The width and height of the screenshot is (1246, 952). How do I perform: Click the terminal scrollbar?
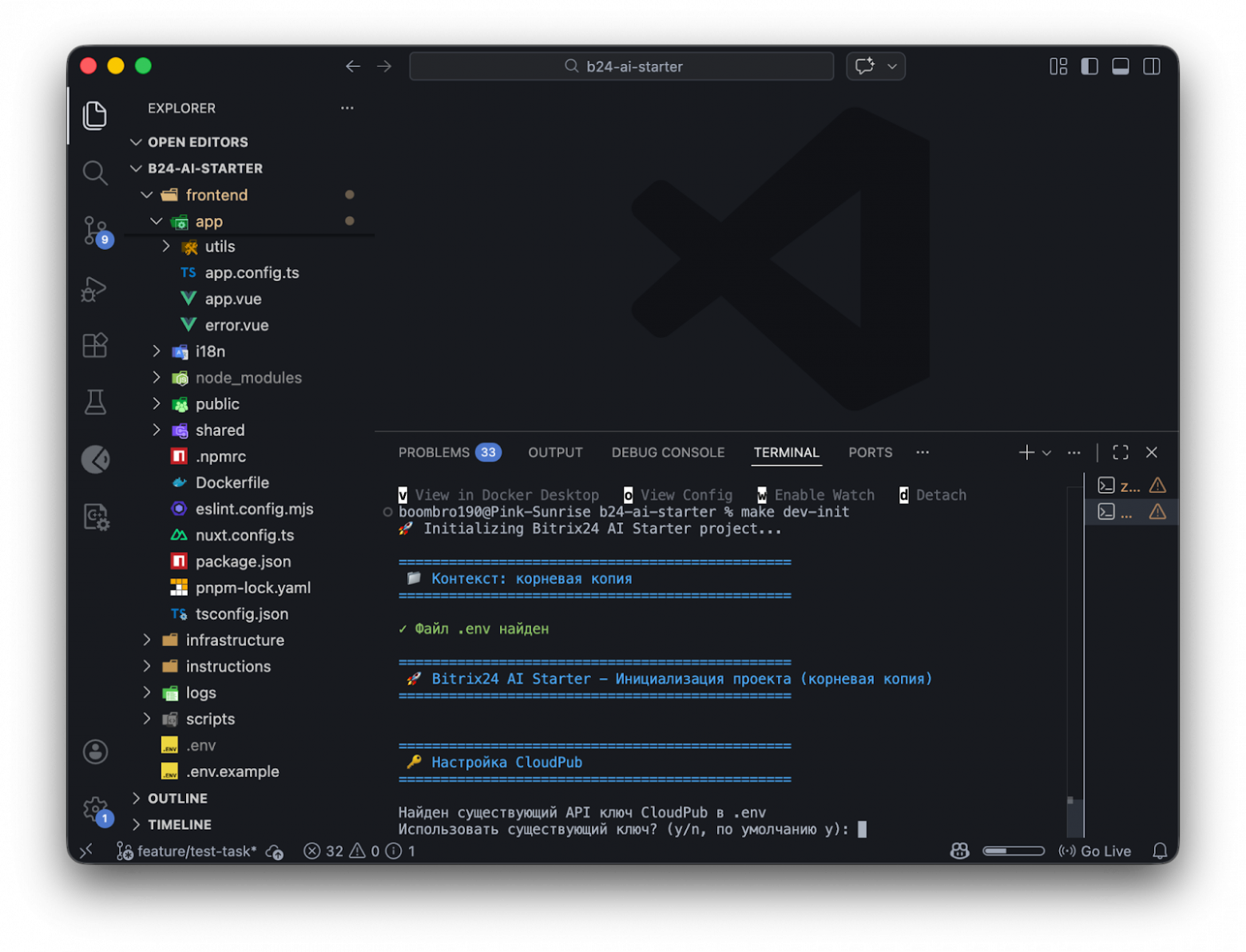coord(1074,815)
